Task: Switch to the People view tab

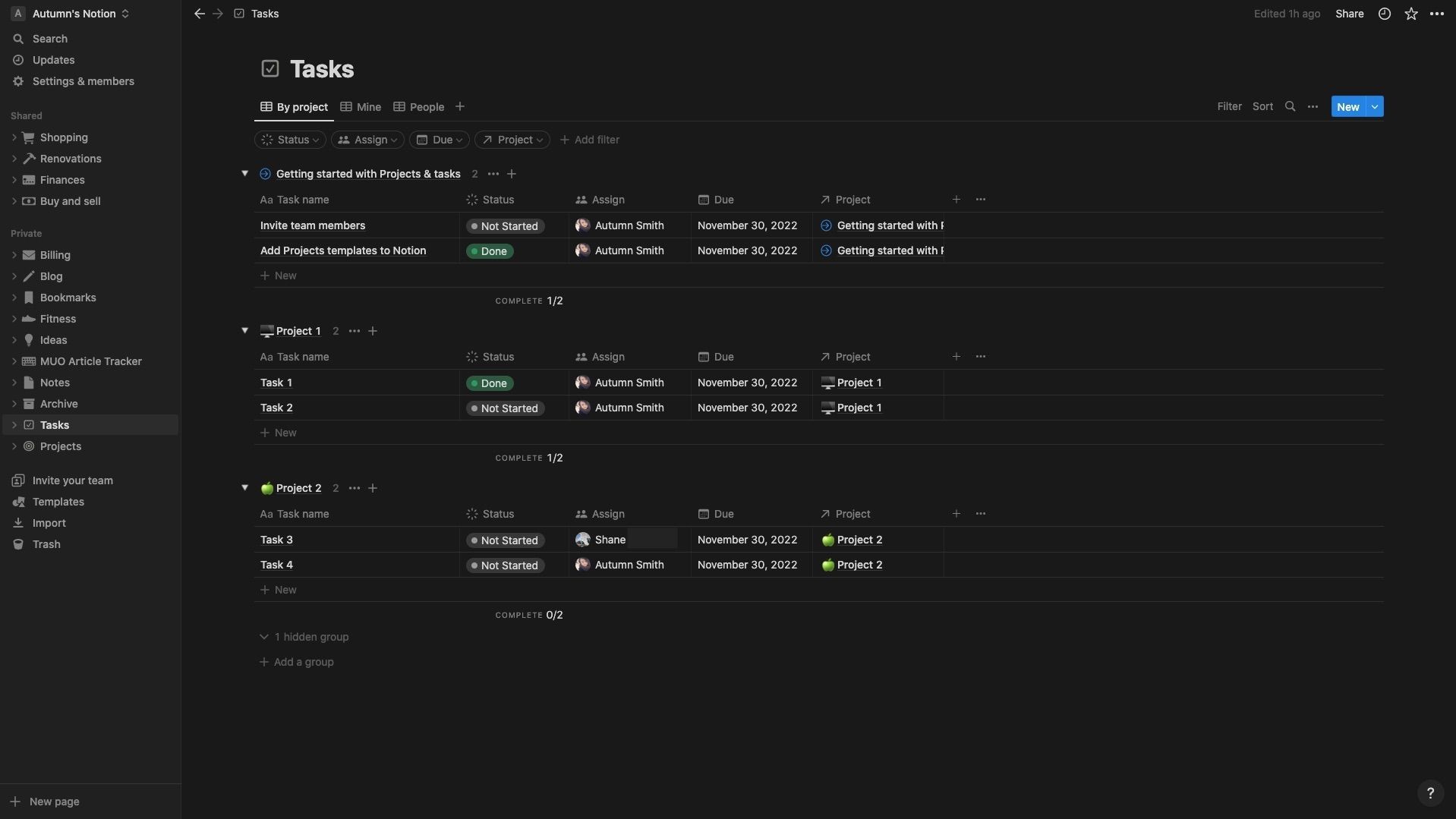Action: click(x=419, y=107)
